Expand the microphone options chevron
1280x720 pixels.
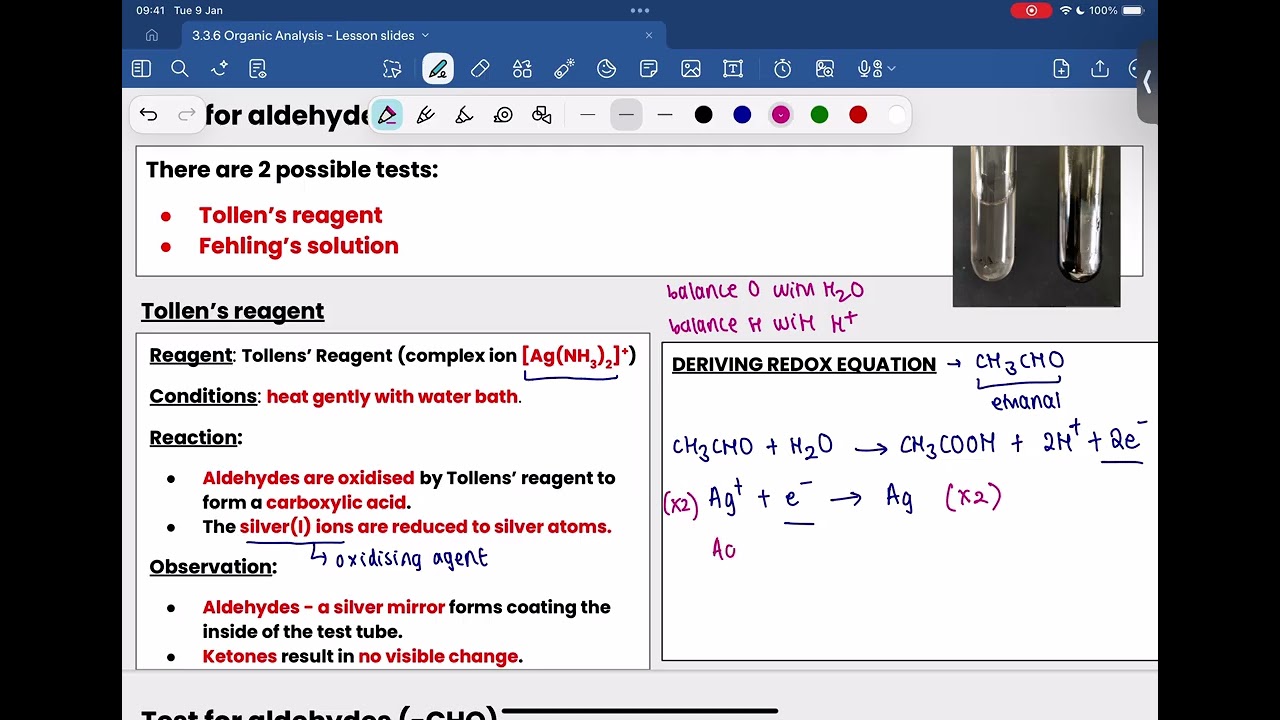pos(890,69)
